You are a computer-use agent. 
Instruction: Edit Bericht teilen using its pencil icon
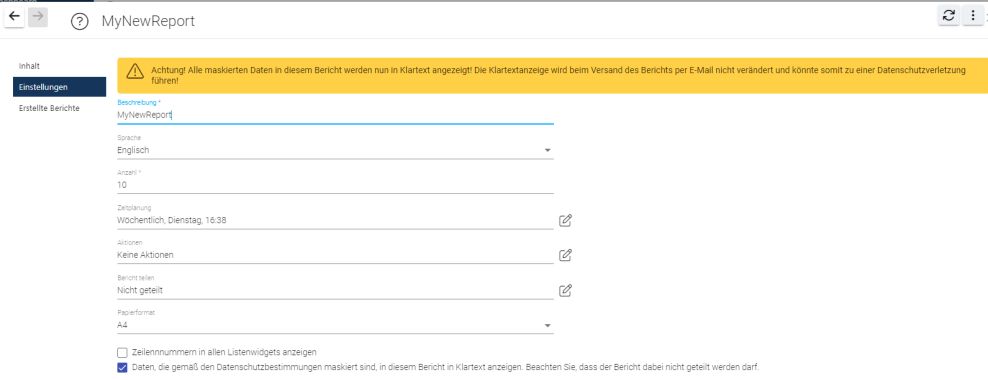[566, 290]
